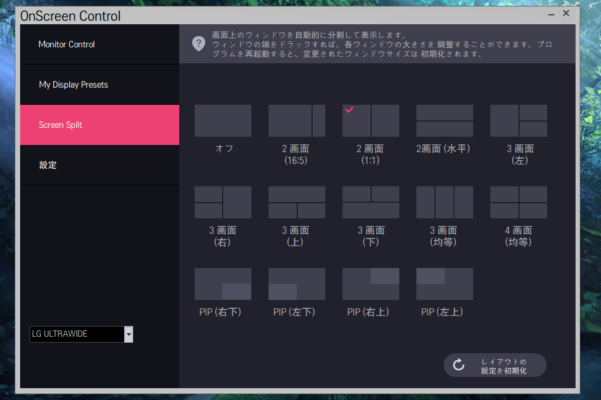601x400 pixels.
Task: Select the 3画面 (左) layout
Action: (x=518, y=121)
